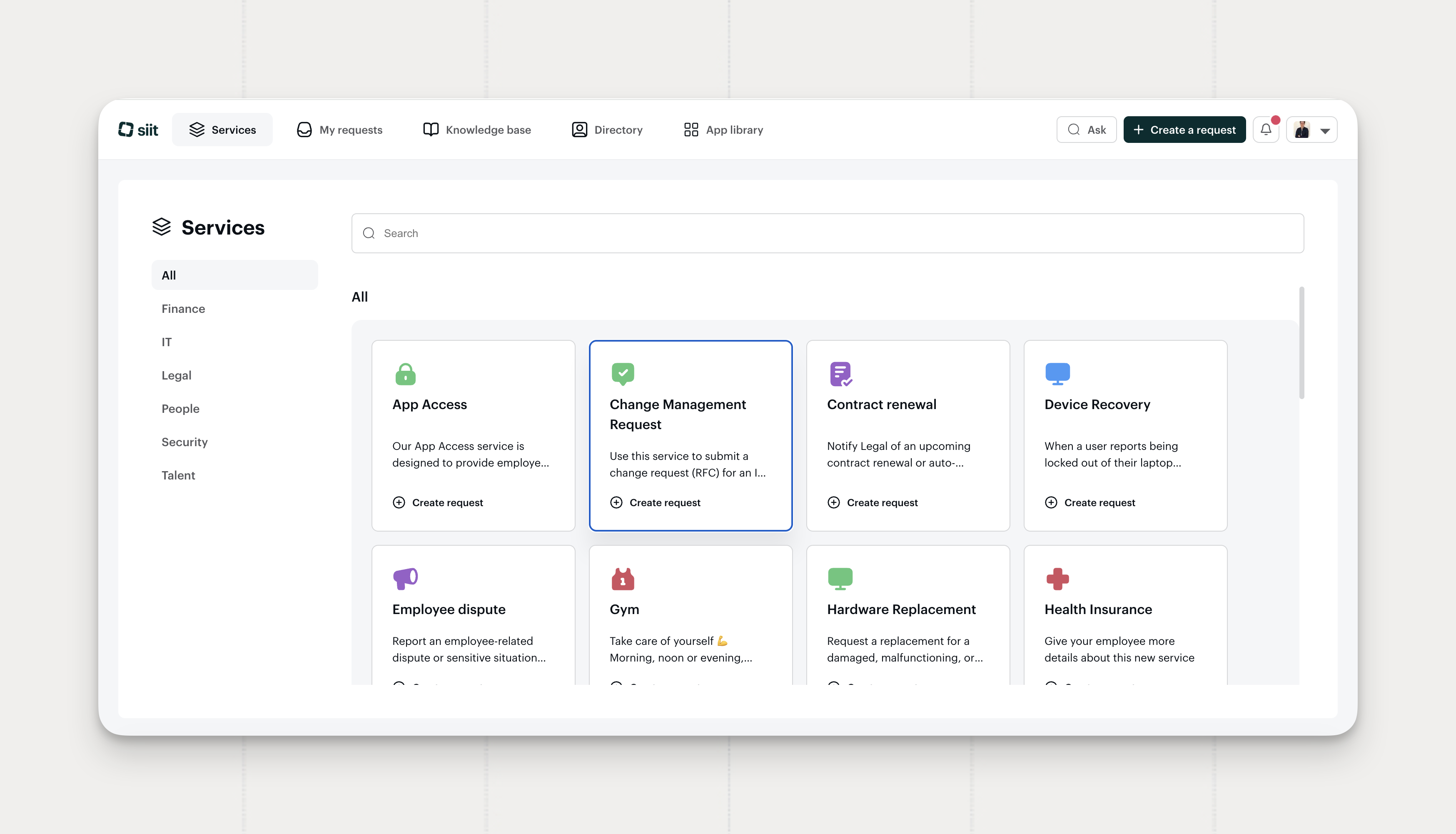Filter services by Security
This screenshot has height=834, width=1456.
point(235,442)
